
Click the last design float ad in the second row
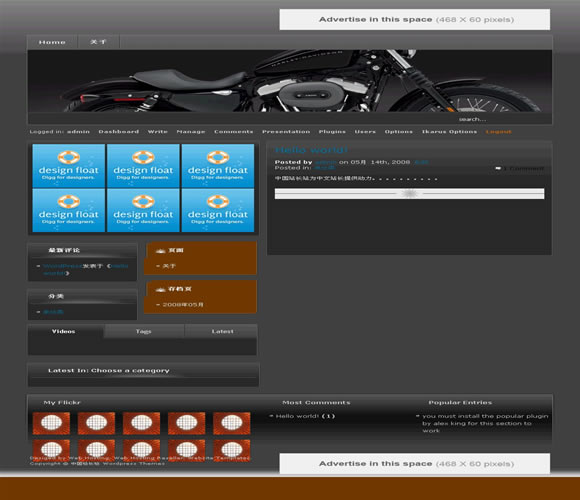[x=218, y=210]
